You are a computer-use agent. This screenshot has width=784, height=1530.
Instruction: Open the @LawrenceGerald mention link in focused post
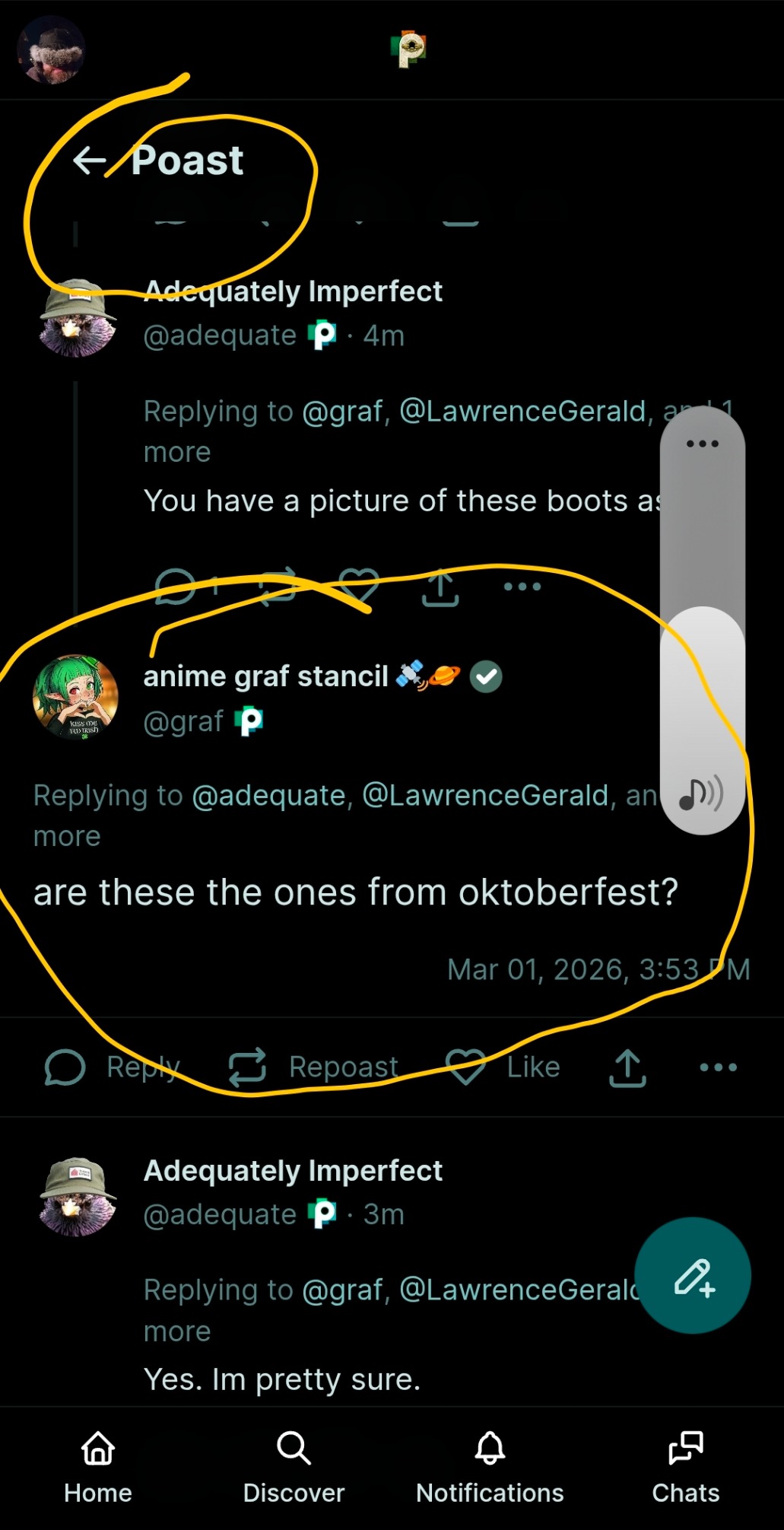(x=485, y=795)
